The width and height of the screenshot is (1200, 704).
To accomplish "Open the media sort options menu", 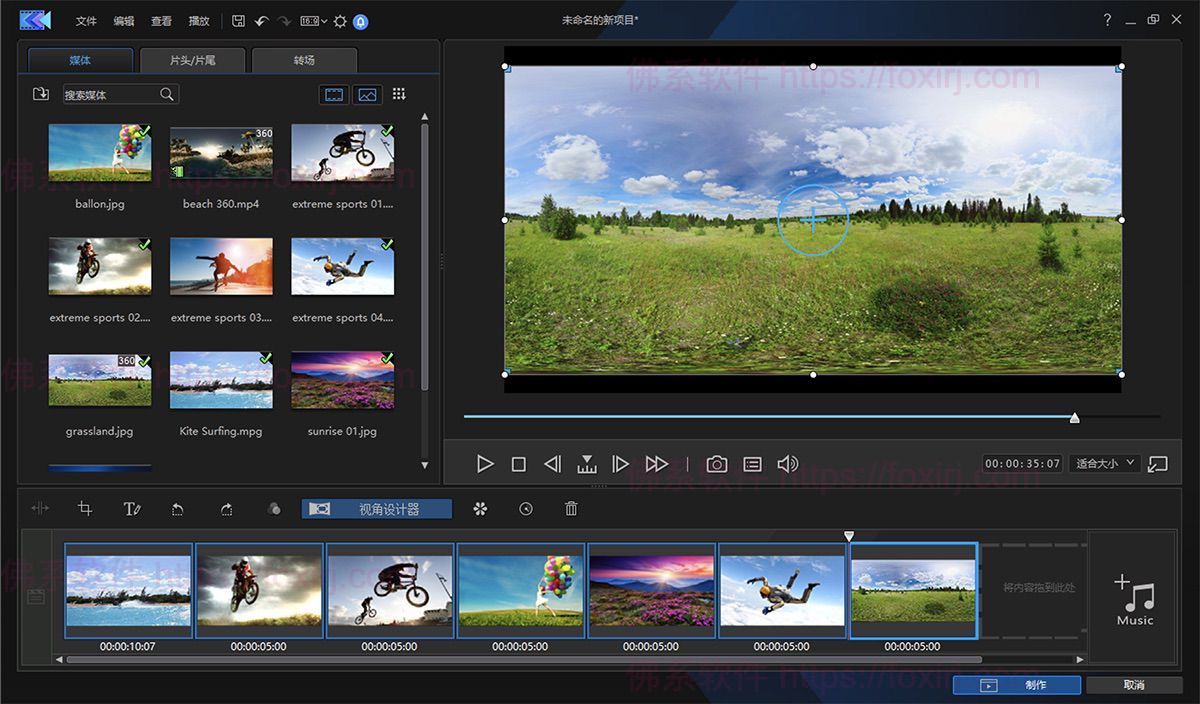I will pyautogui.click(x=399, y=94).
